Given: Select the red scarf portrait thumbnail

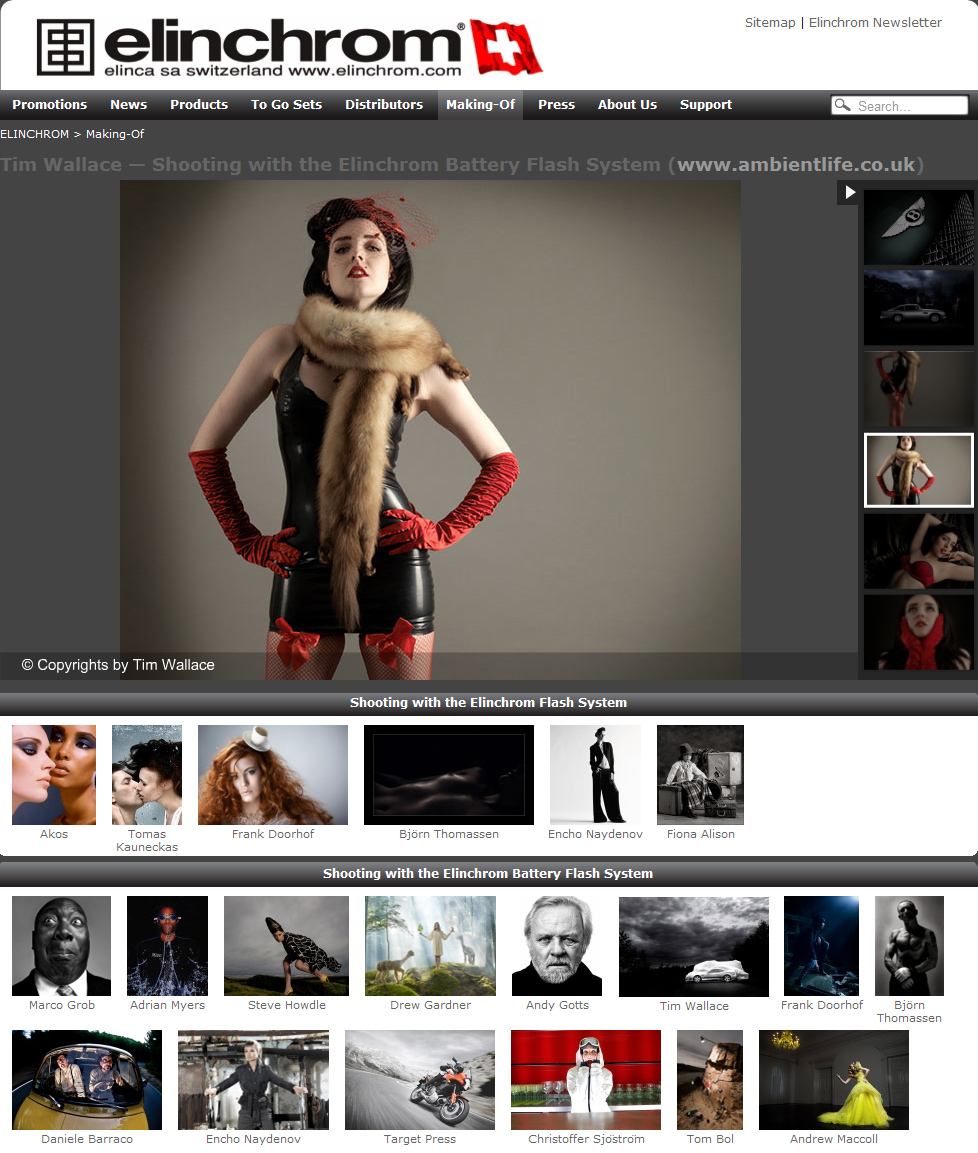Looking at the screenshot, I should [918, 632].
